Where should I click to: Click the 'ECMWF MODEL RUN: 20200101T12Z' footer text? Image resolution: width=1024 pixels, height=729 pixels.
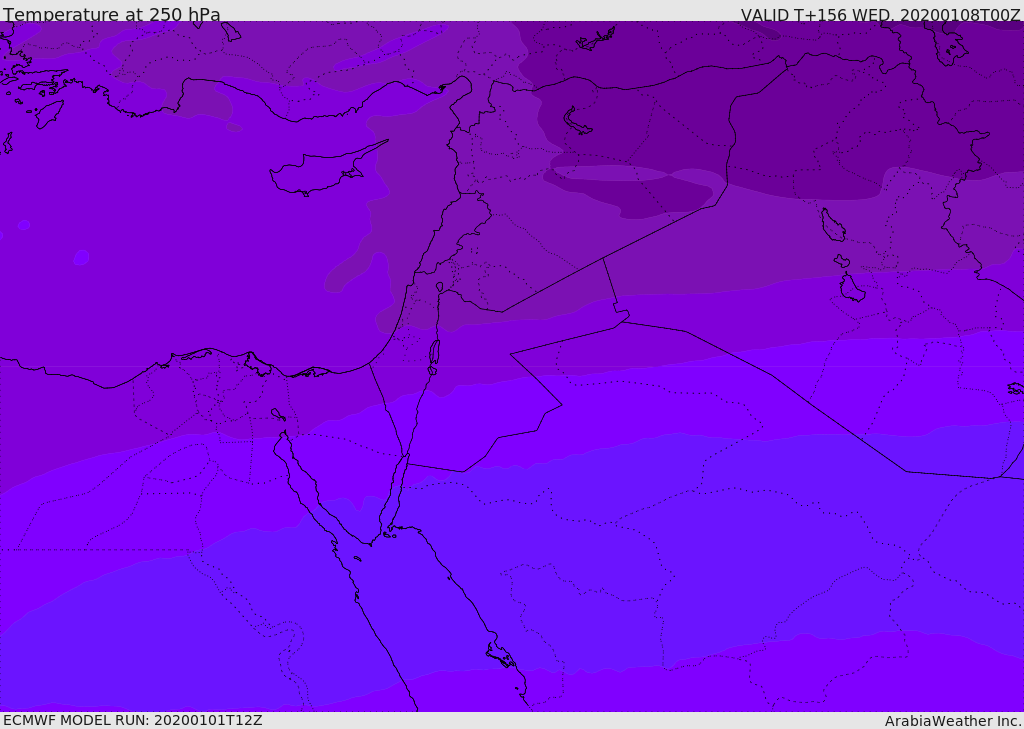133,721
